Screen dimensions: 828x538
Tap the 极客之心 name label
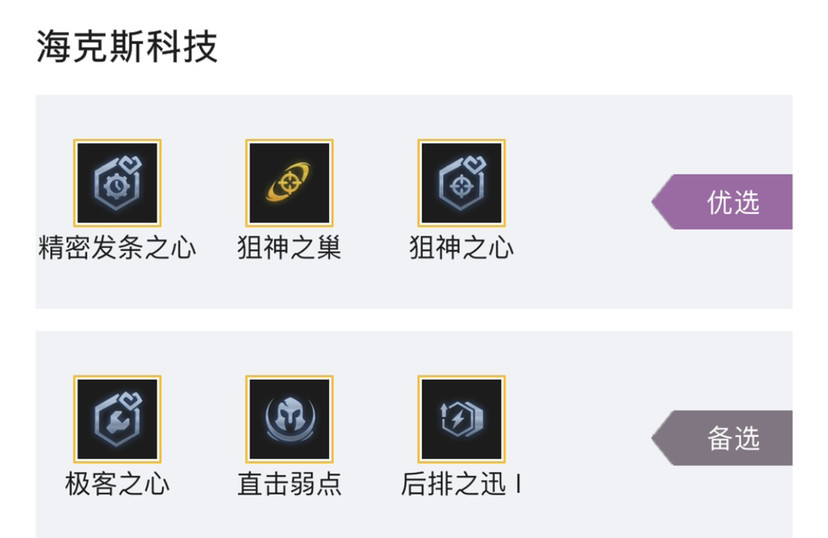117,484
